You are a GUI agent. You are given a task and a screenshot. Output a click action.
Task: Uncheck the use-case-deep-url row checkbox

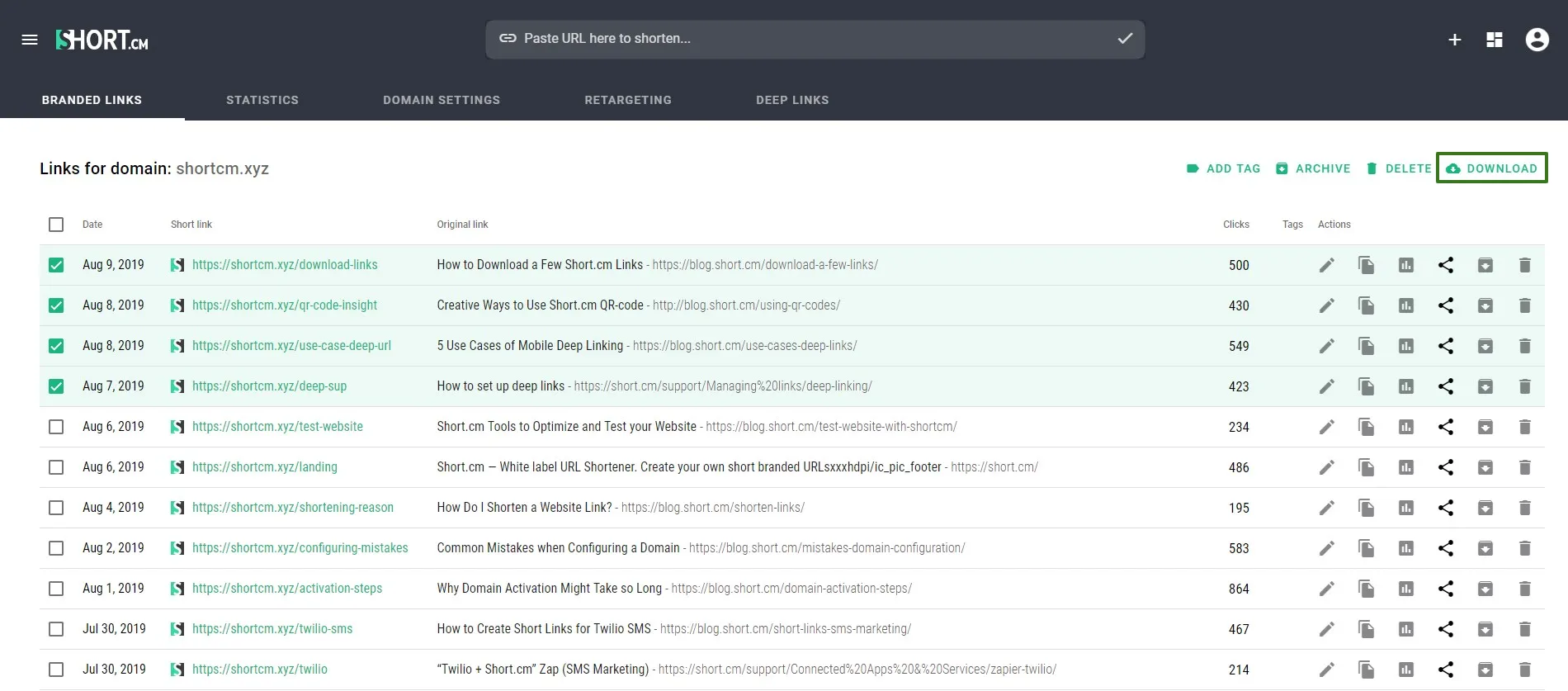point(56,346)
